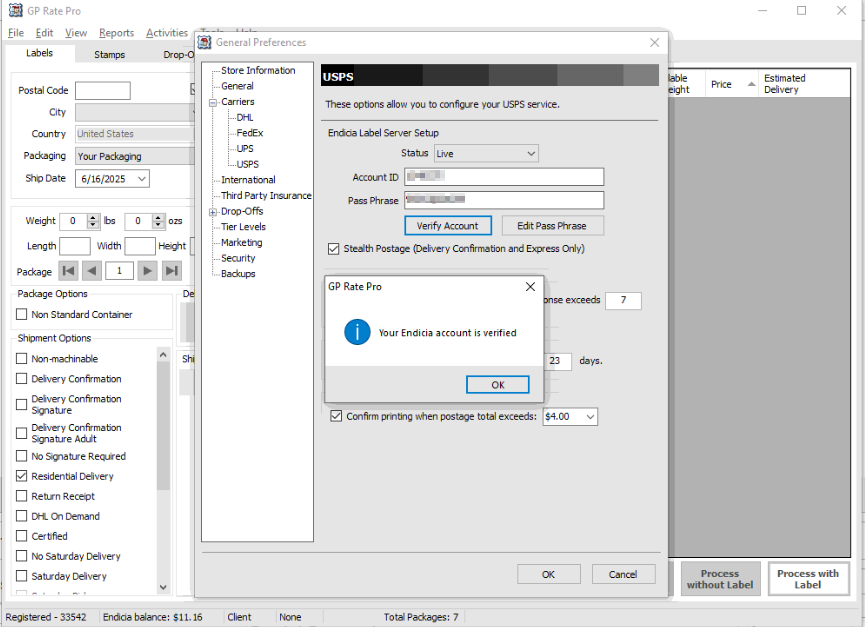Cancel the General Preferences dialog

click(623, 574)
